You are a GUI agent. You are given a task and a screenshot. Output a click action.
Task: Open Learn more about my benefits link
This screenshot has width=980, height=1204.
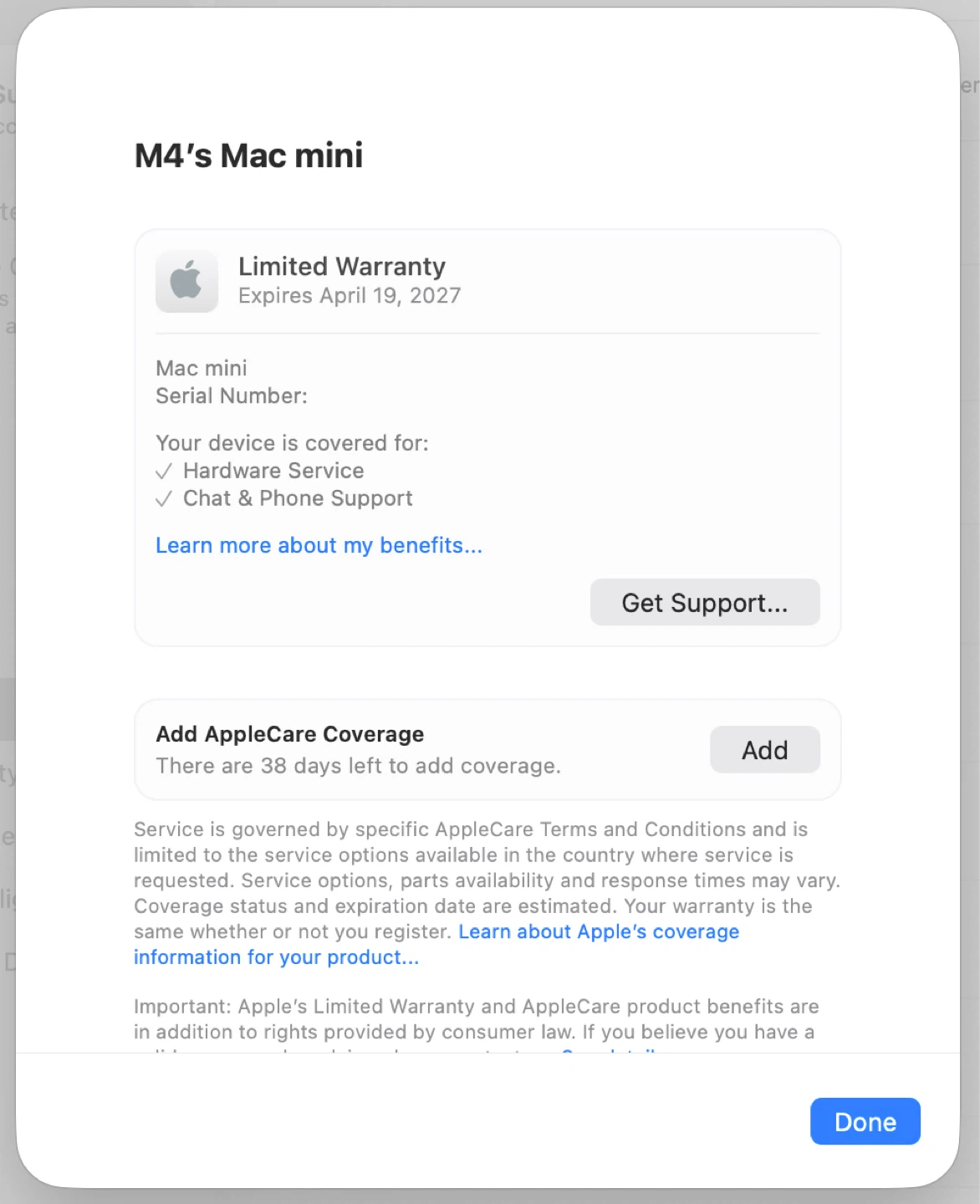[x=319, y=545]
